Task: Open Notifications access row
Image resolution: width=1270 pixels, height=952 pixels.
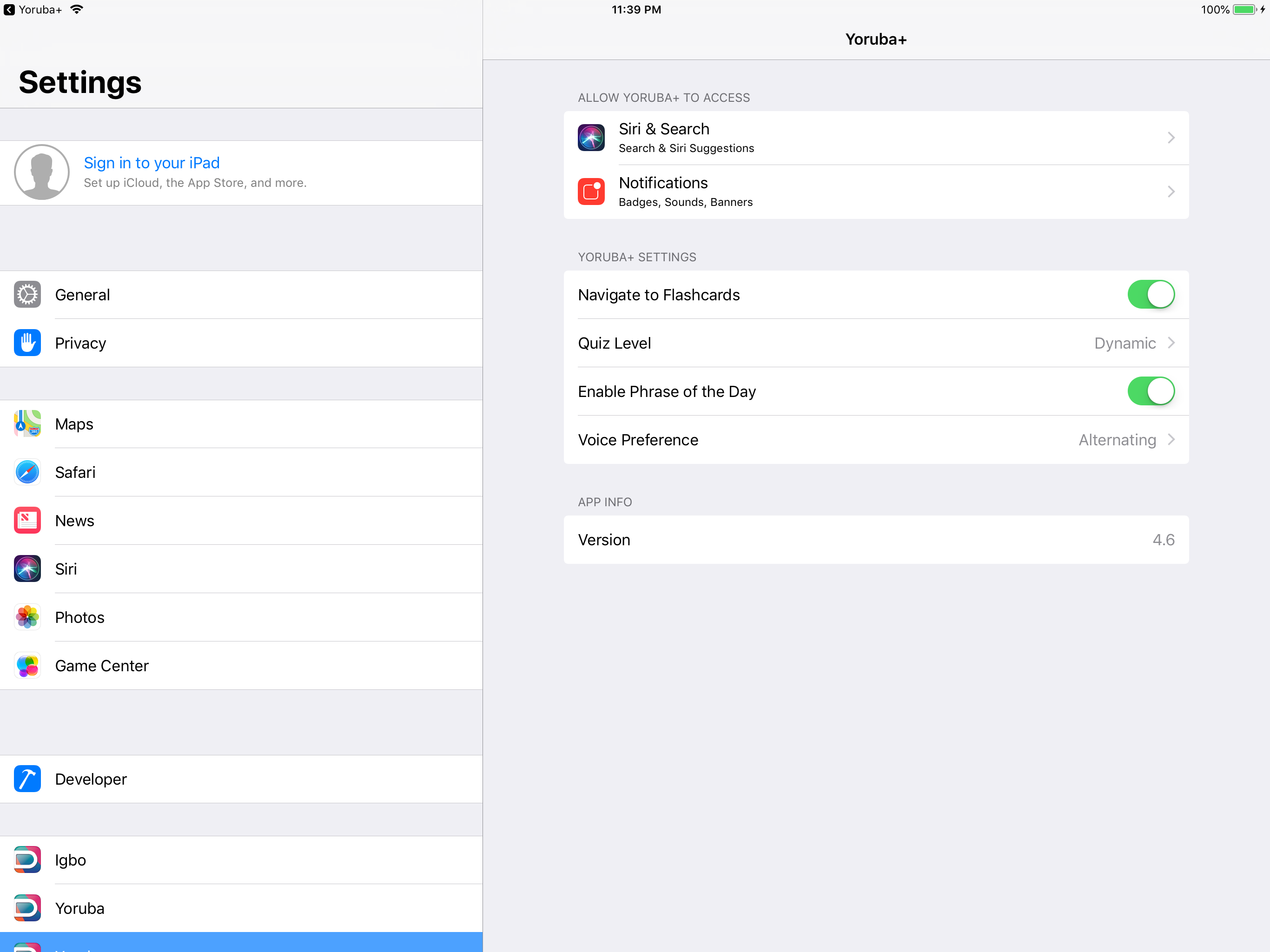Action: pos(876,192)
